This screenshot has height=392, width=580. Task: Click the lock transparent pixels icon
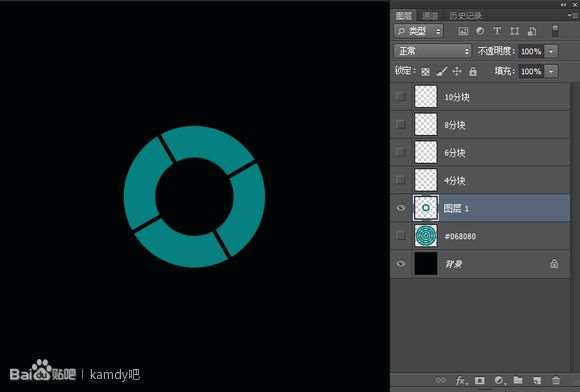click(425, 71)
